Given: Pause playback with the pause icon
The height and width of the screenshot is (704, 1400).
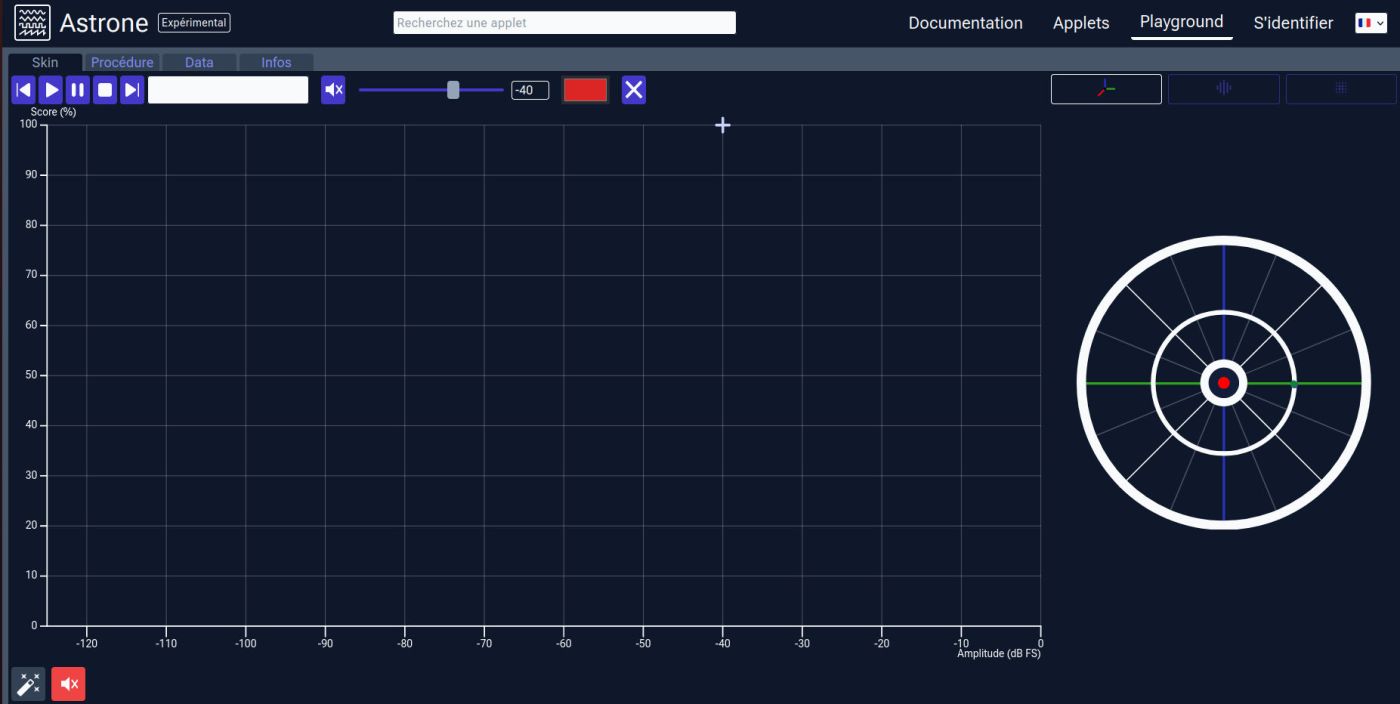Looking at the screenshot, I should pos(78,90).
